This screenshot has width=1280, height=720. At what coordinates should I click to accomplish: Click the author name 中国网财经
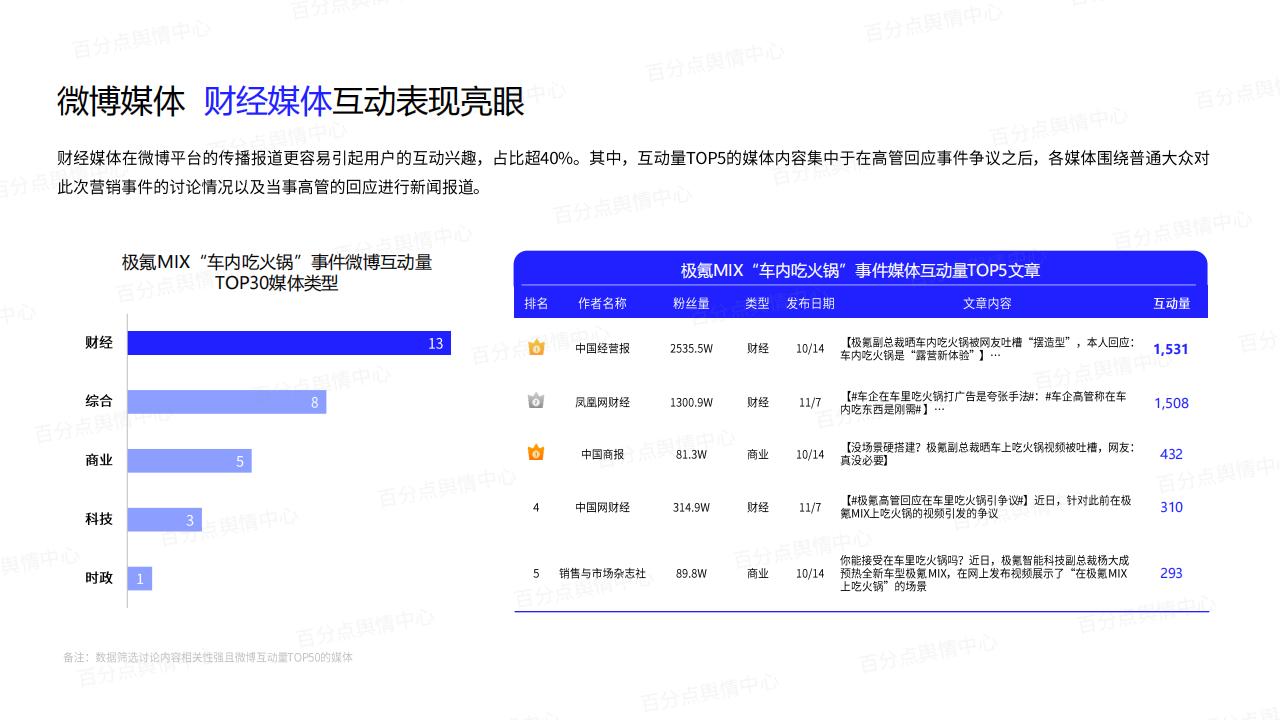(602, 507)
